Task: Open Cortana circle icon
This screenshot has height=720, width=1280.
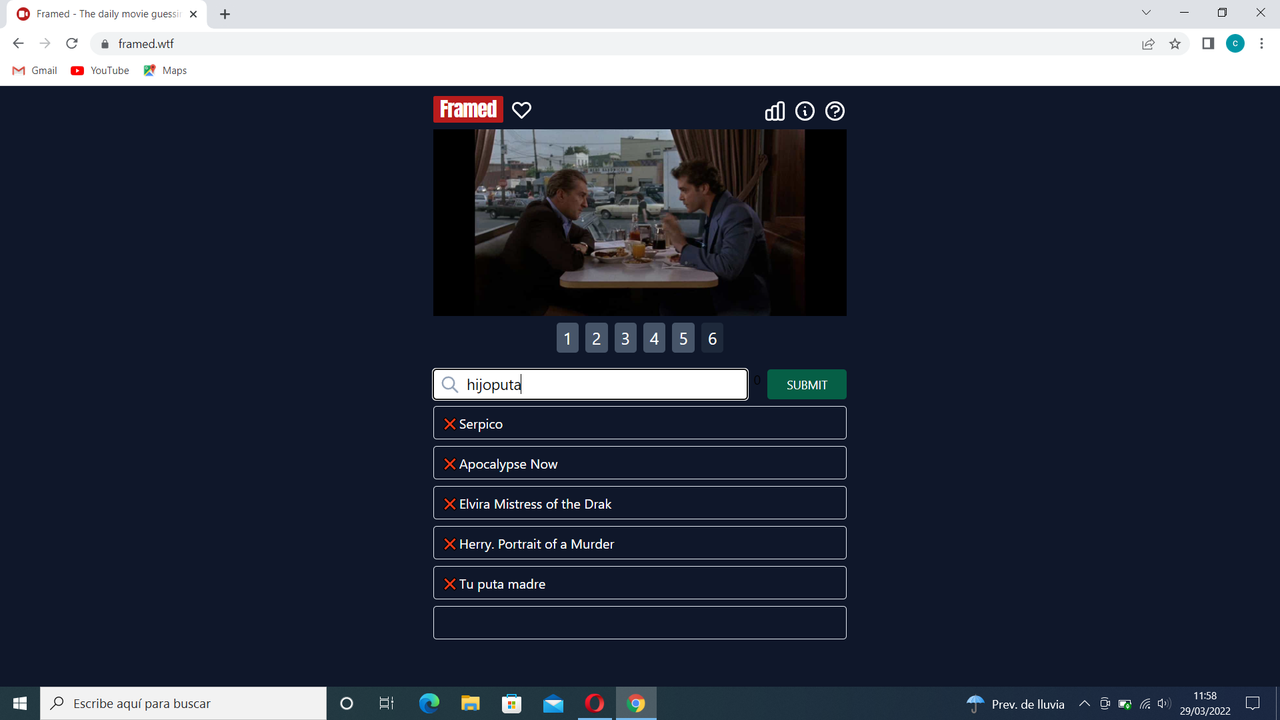Action: coord(346,704)
